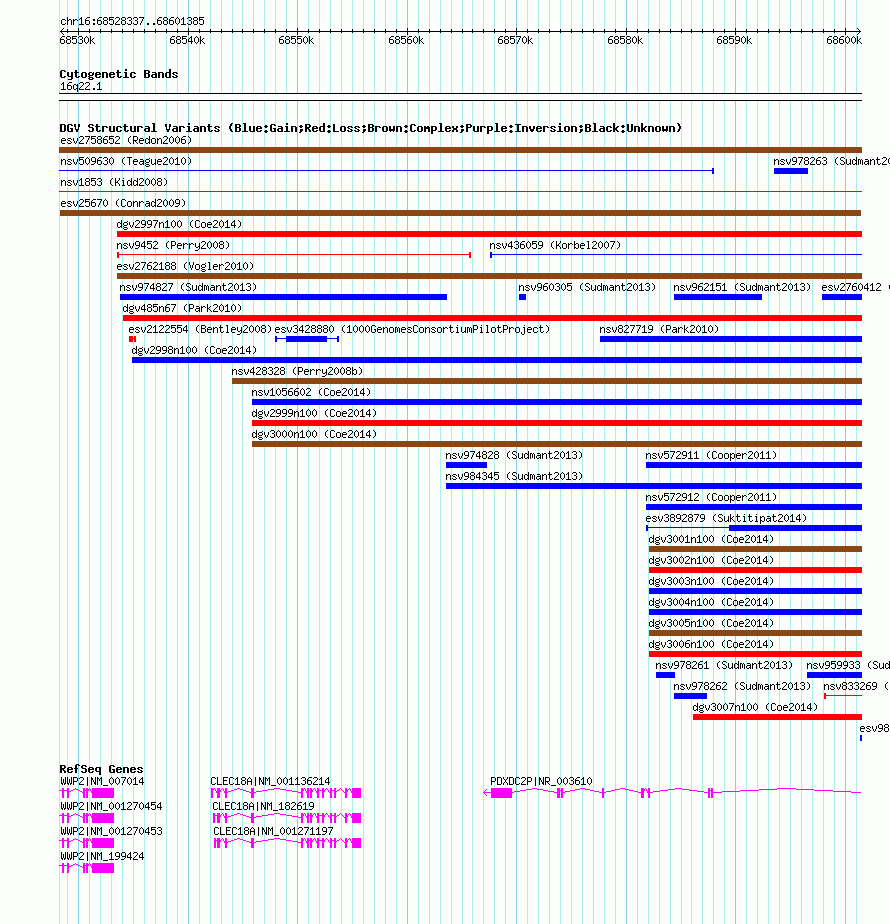
Task: Click the nsv974827 (Sudmant2013) label
Action: (x=188, y=288)
